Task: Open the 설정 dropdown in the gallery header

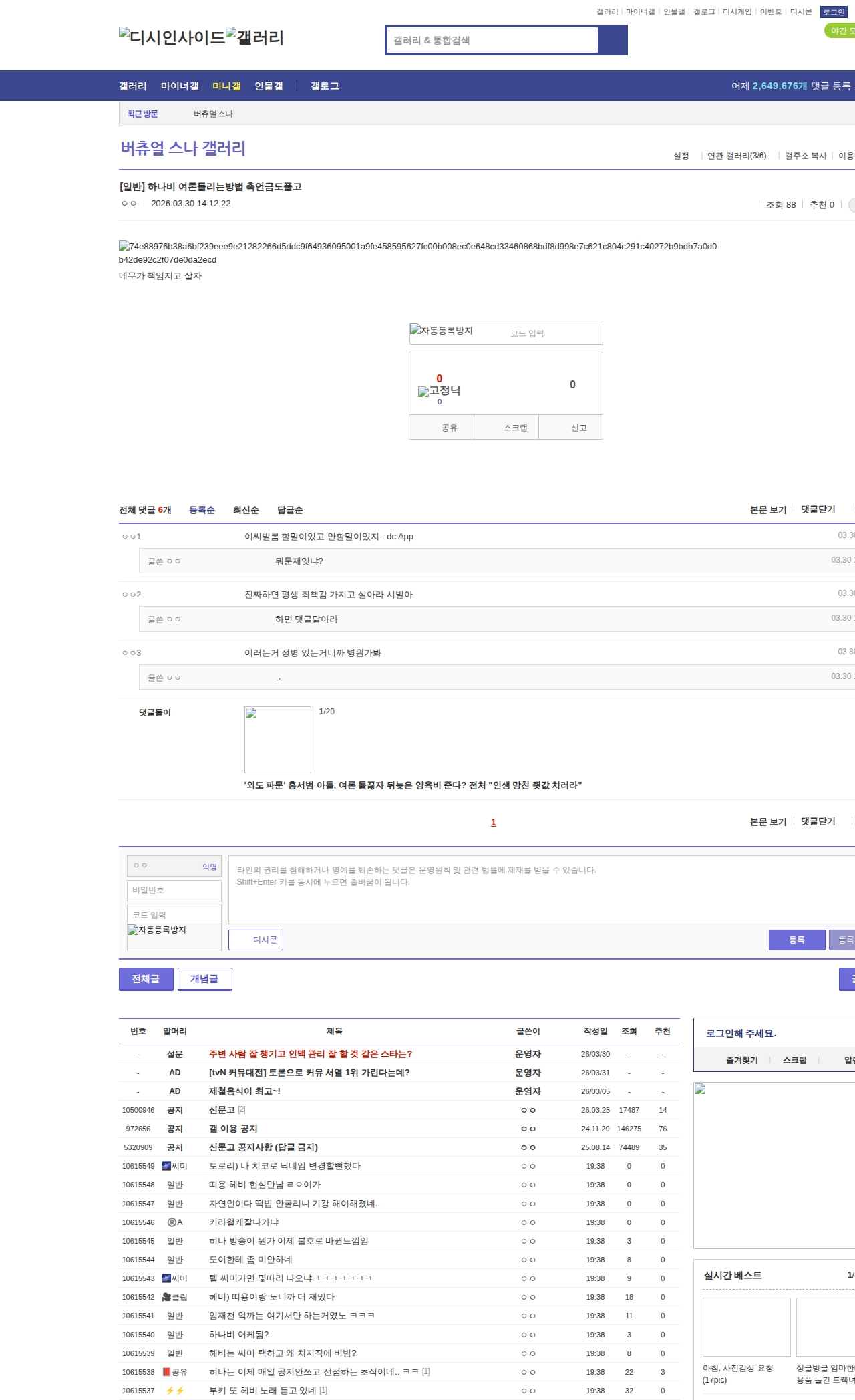Action: point(681,156)
